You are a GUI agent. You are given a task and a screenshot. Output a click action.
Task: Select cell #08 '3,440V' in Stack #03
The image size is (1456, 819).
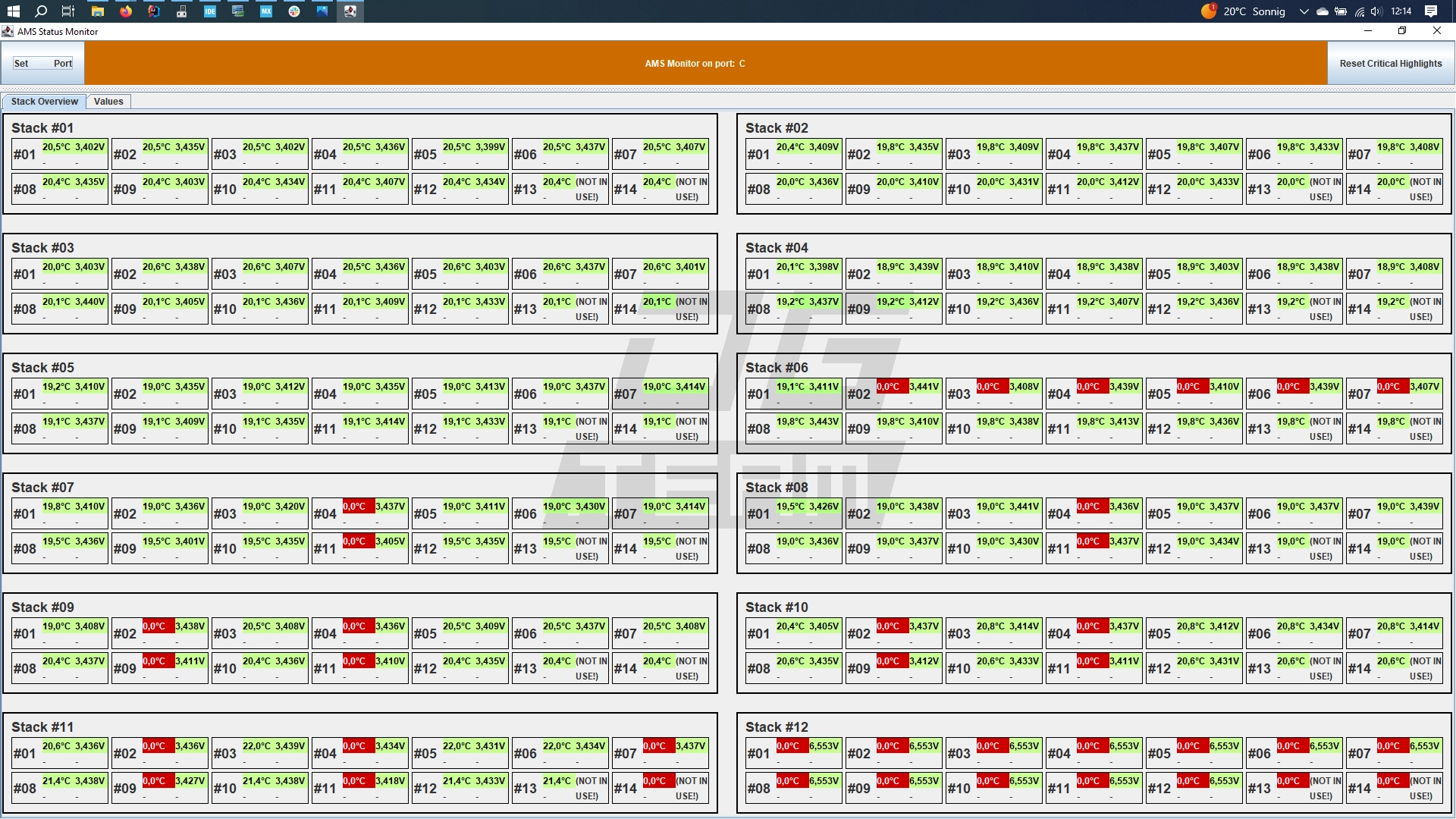pyautogui.click(x=60, y=309)
